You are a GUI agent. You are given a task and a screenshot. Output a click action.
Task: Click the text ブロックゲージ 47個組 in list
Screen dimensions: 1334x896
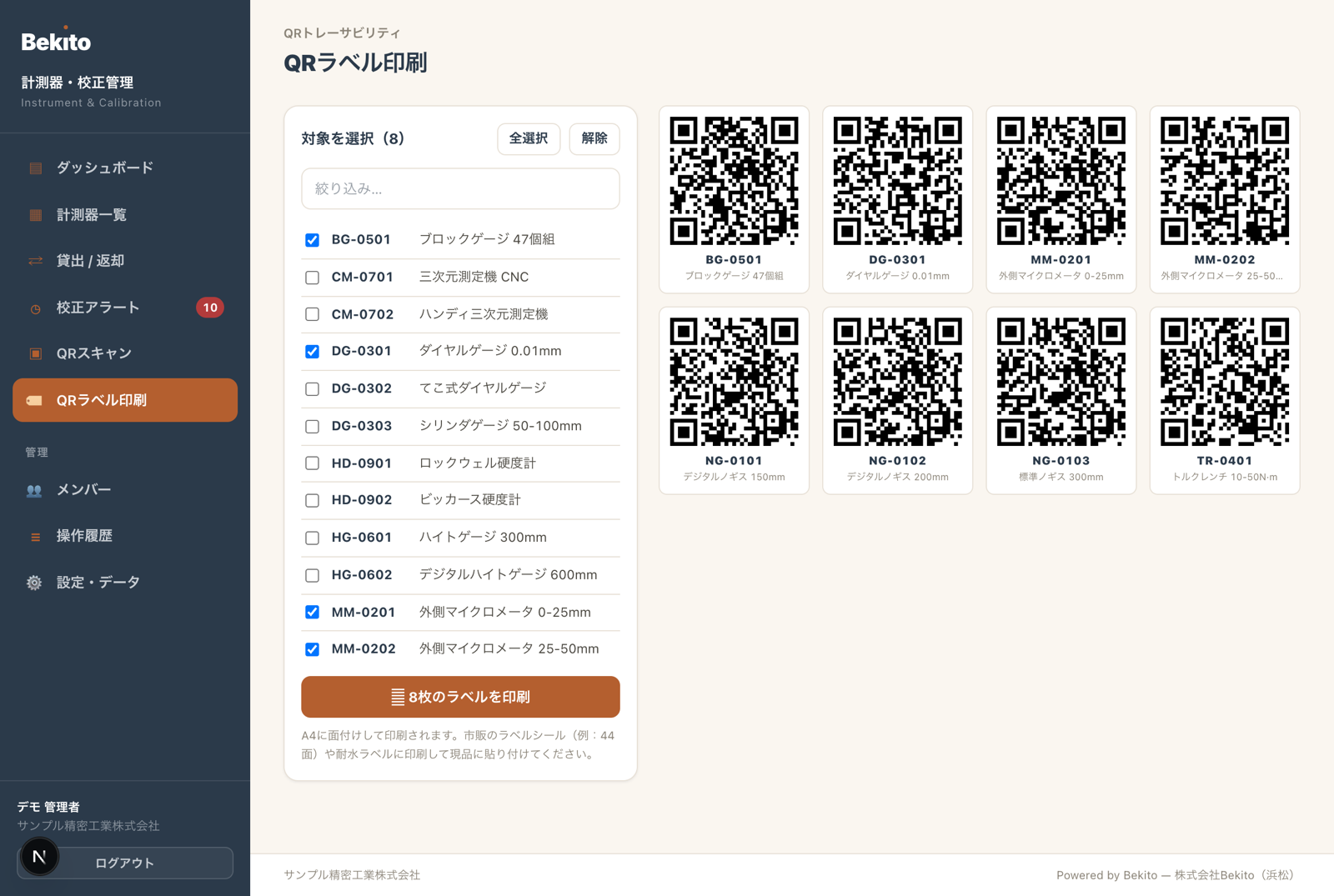pos(487,240)
